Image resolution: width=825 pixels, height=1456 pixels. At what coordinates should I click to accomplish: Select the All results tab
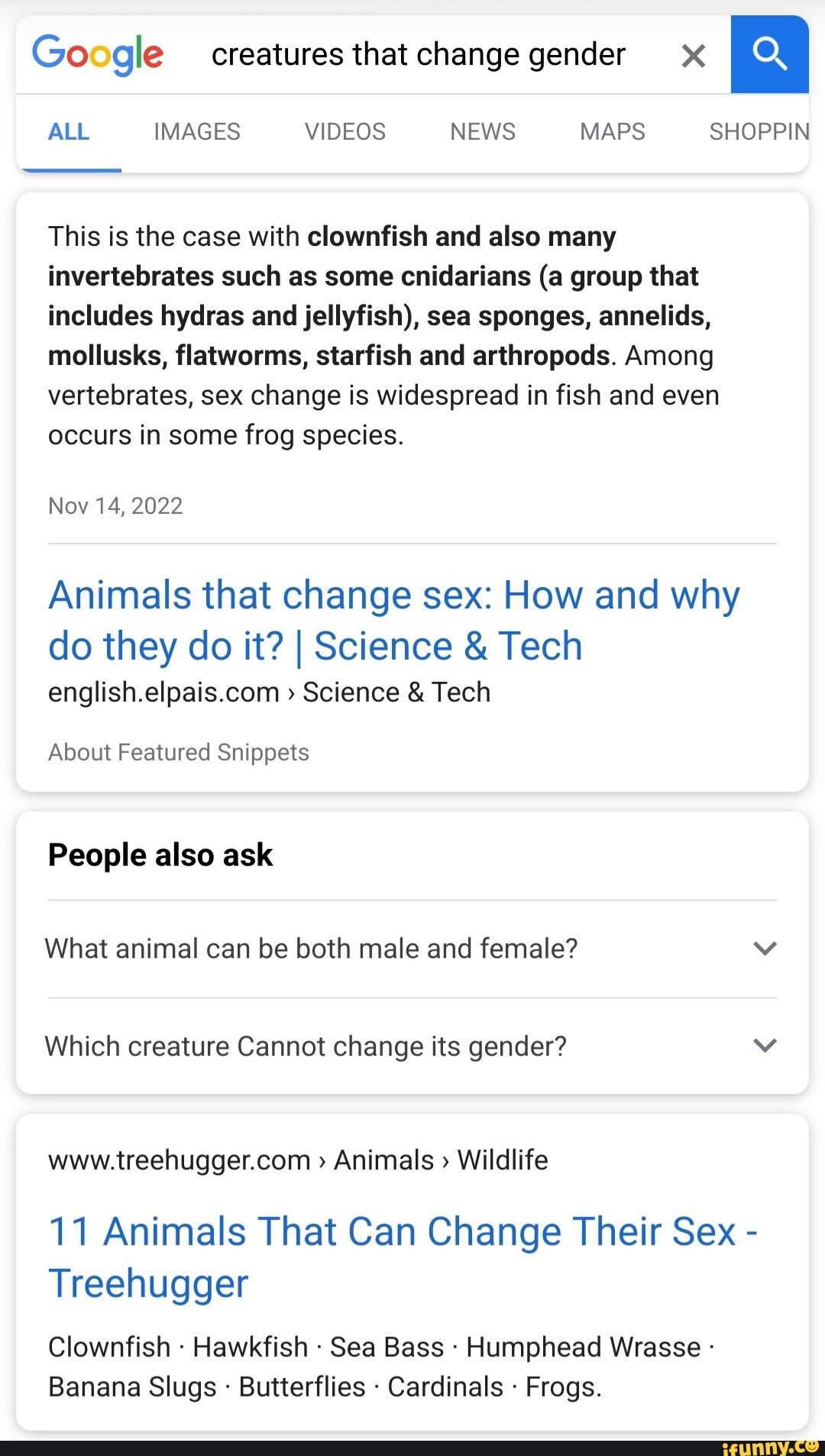click(69, 132)
